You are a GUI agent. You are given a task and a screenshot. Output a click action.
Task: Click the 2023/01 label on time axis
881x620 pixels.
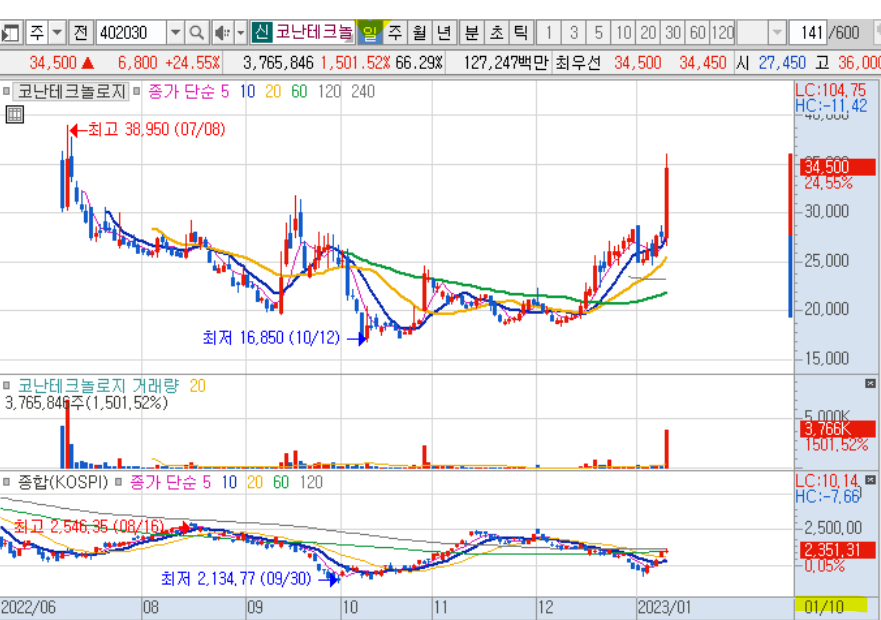[664, 608]
